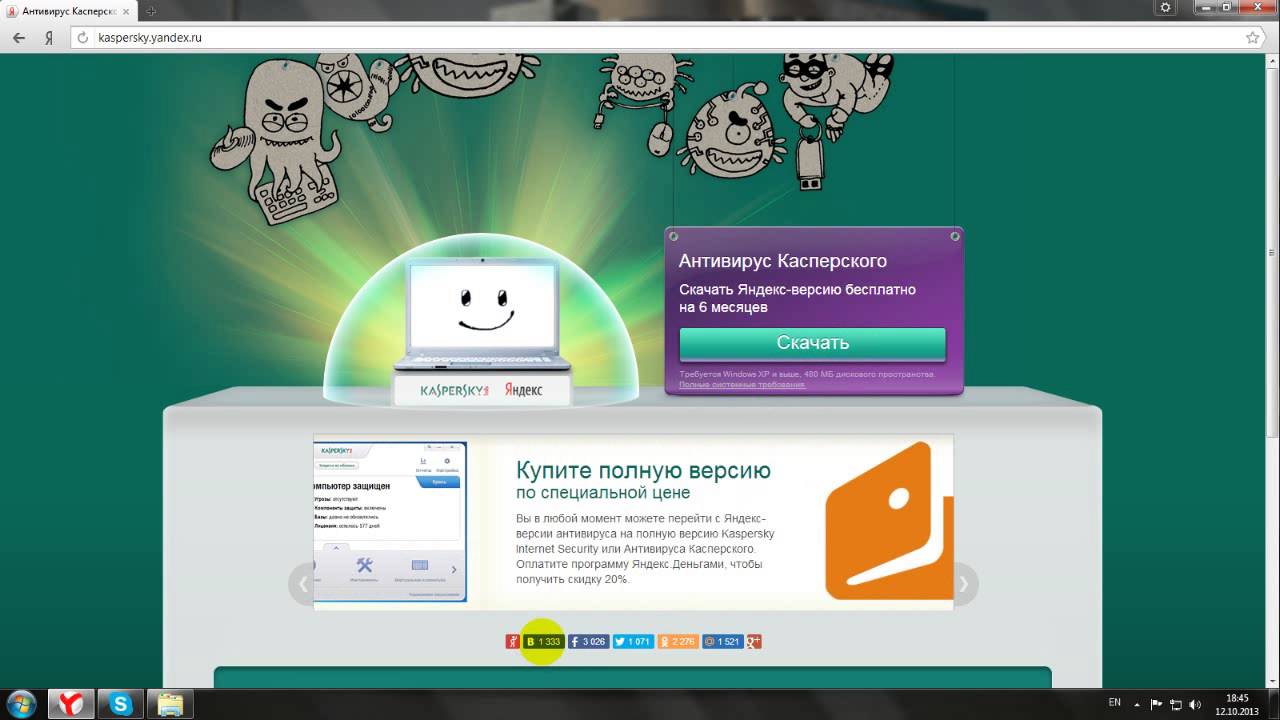This screenshot has width=1280, height=720.
Task: Open the volume speaker tray icon
Action: pos(1195,704)
